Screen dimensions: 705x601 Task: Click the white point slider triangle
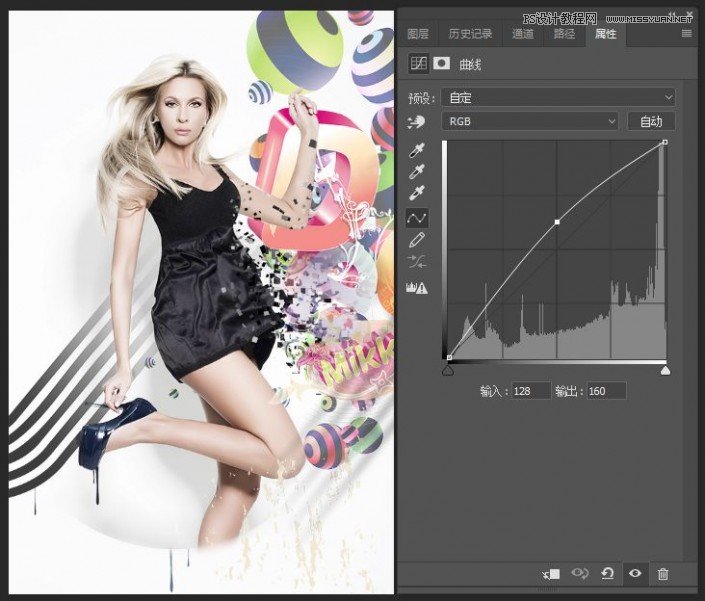pyautogui.click(x=665, y=370)
